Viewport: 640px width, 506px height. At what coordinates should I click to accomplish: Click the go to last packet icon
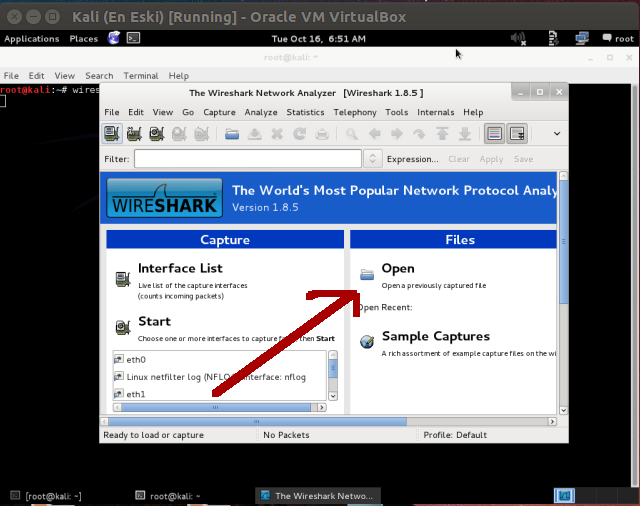(x=464, y=134)
